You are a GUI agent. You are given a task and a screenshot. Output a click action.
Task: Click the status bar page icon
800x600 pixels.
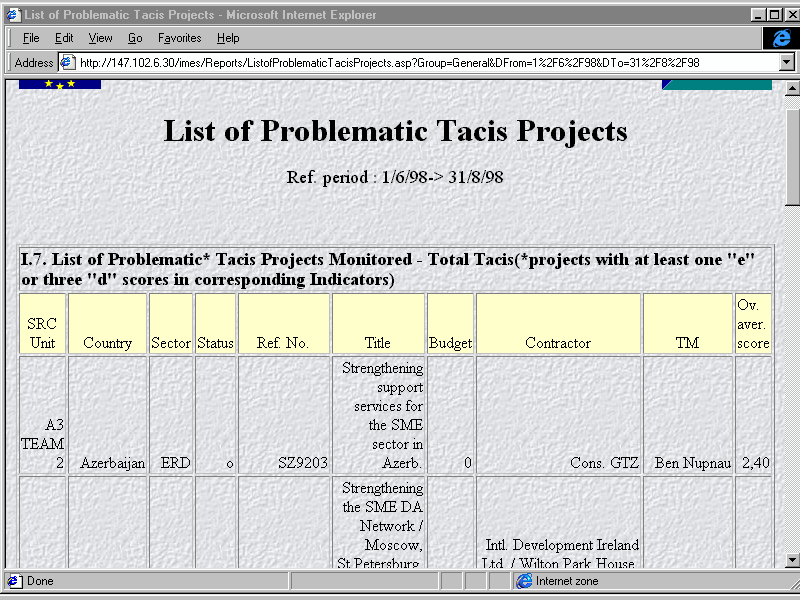click(x=14, y=581)
